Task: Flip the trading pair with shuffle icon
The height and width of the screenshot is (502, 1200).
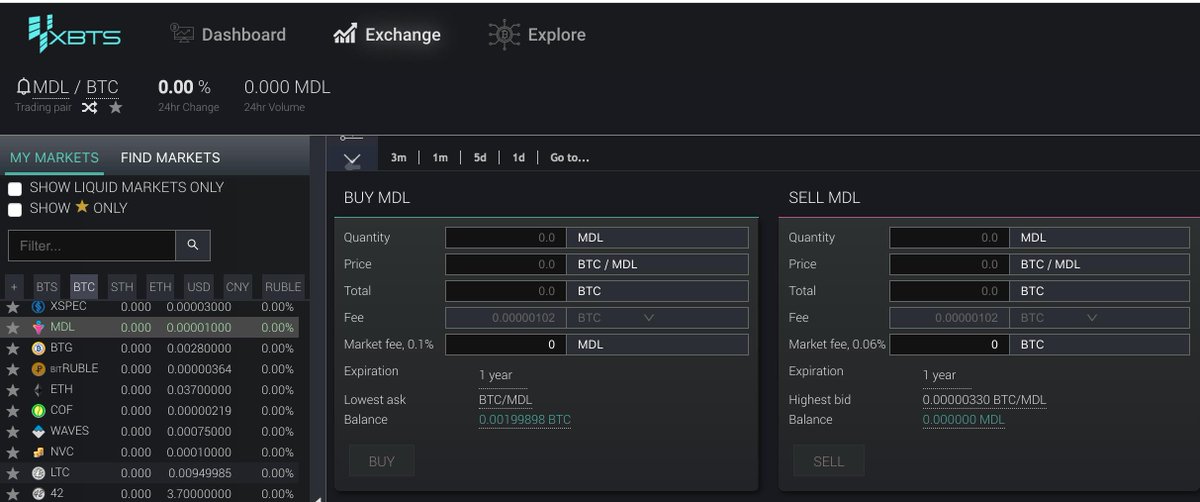Action: tap(89, 107)
